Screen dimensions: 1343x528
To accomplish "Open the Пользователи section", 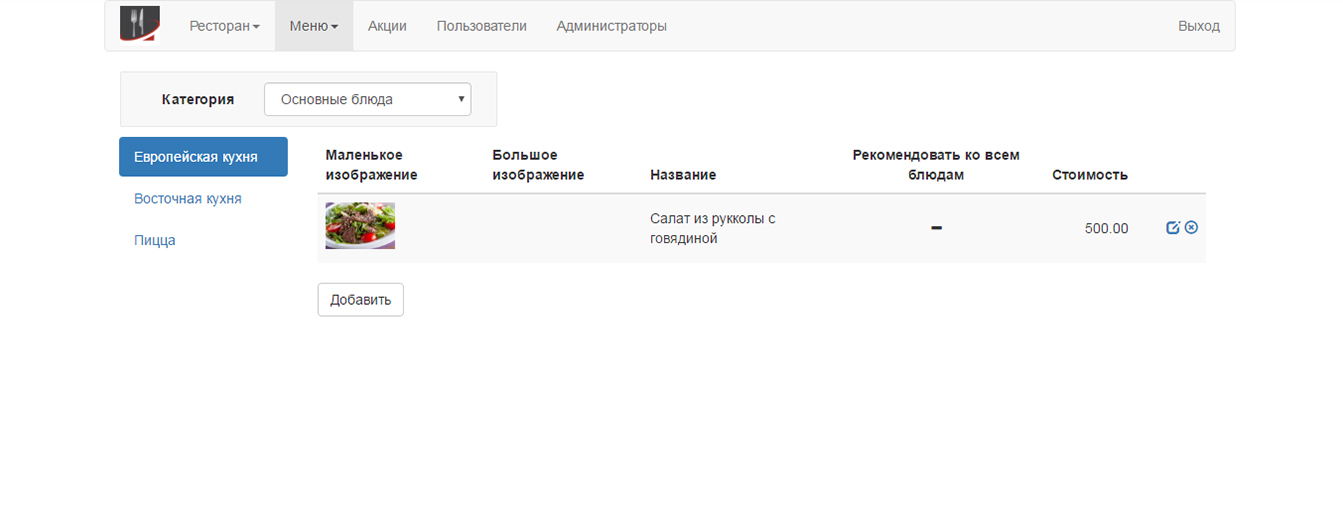I will pyautogui.click(x=482, y=26).
